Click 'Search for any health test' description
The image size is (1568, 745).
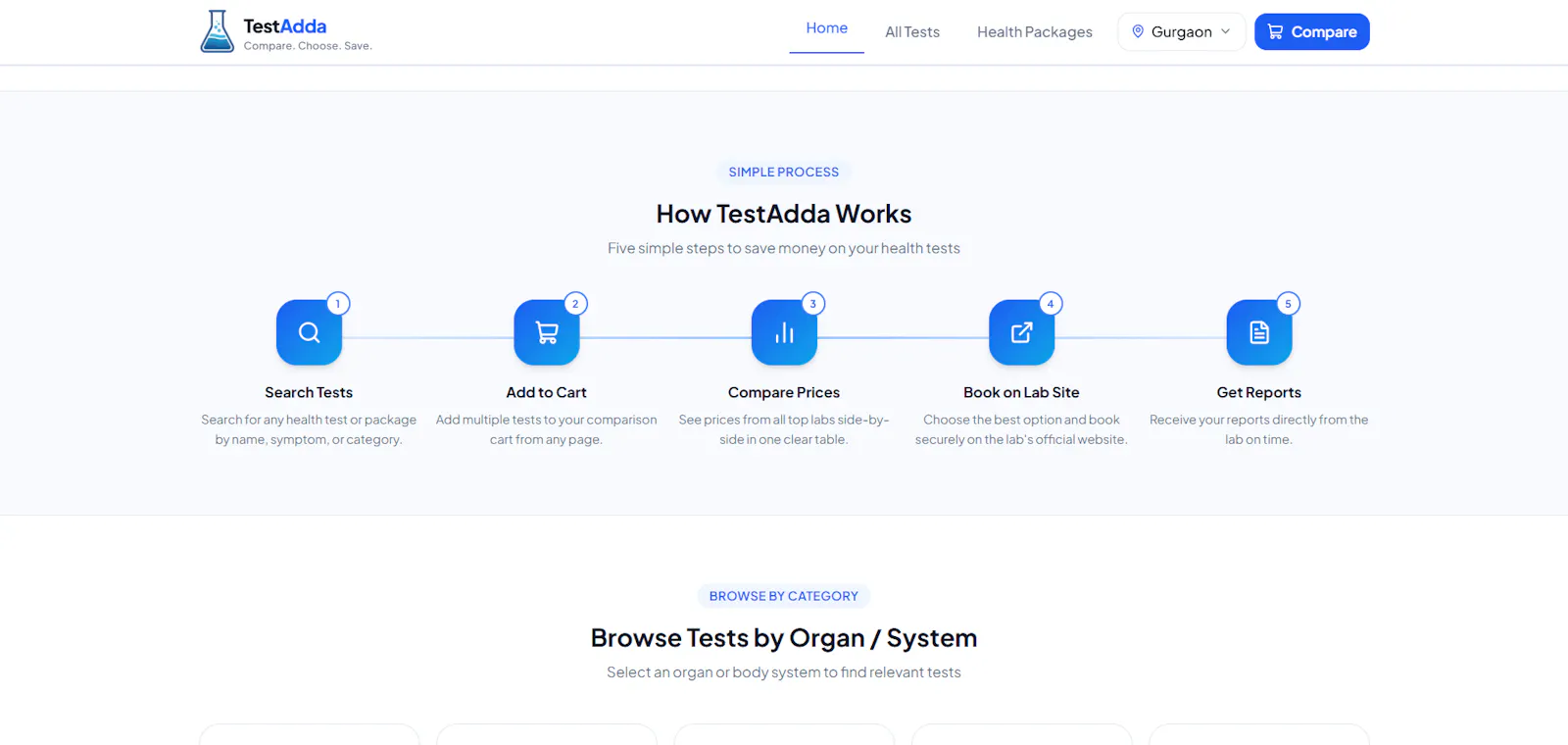[309, 429]
